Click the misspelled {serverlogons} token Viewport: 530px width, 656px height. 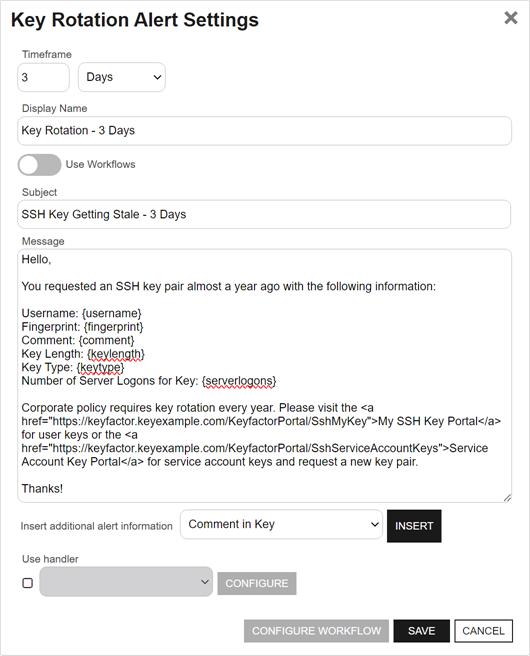[239, 381]
